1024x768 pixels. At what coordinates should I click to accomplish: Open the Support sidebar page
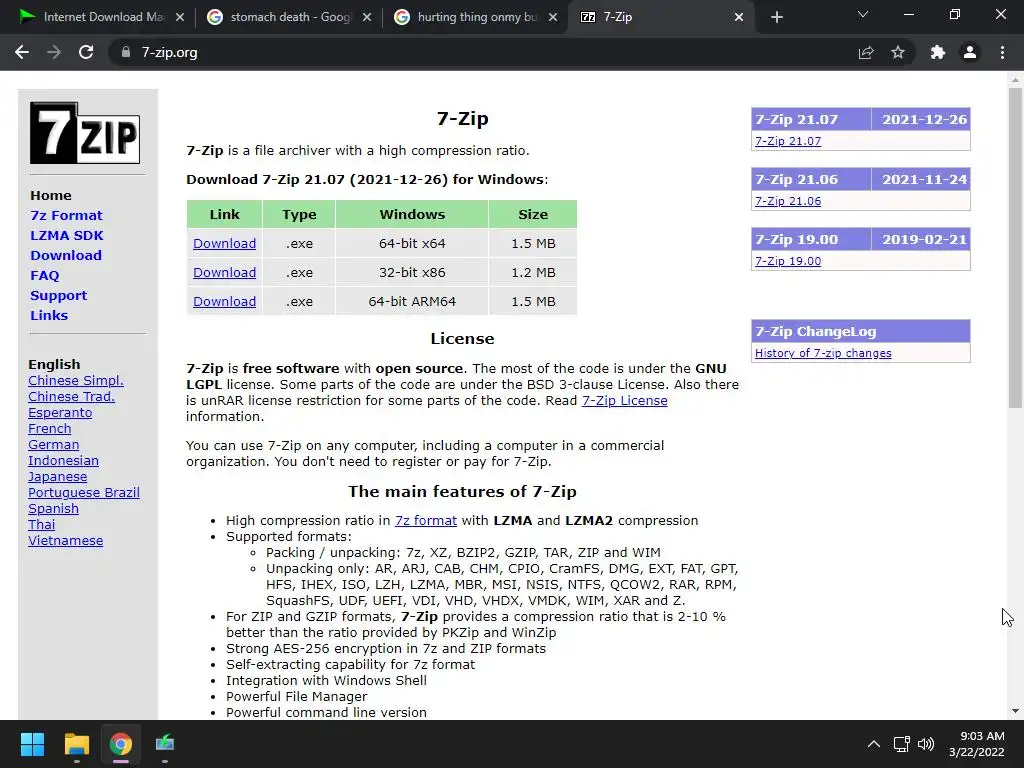[x=58, y=295]
